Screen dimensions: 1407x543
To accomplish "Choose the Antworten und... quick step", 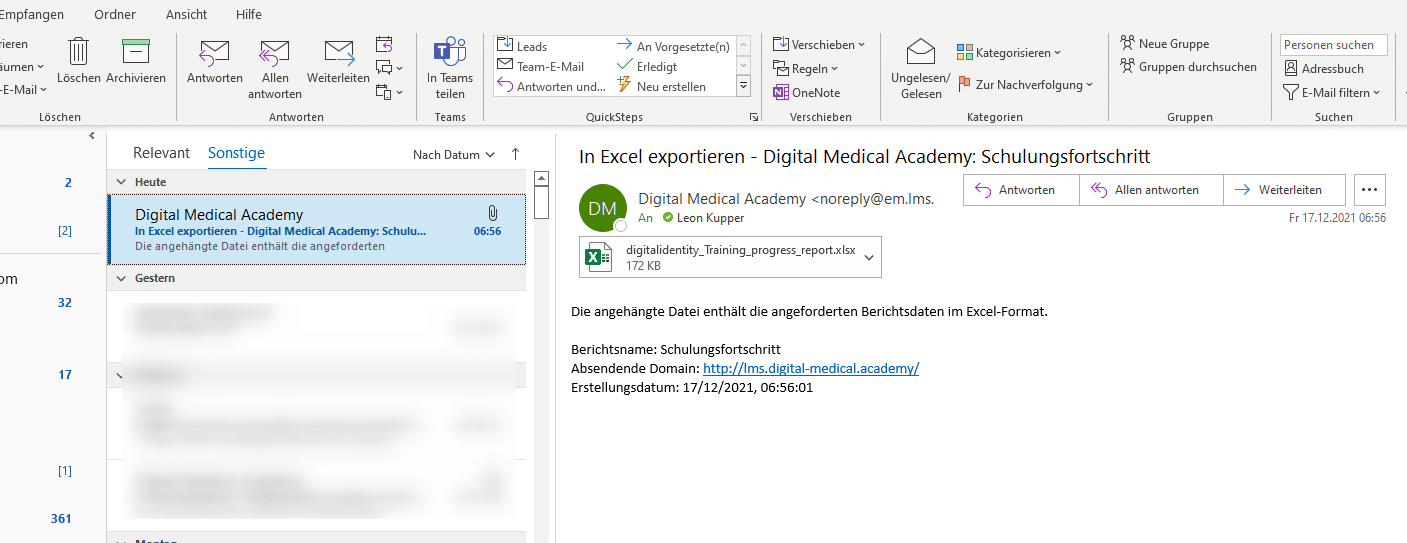I will [x=552, y=86].
